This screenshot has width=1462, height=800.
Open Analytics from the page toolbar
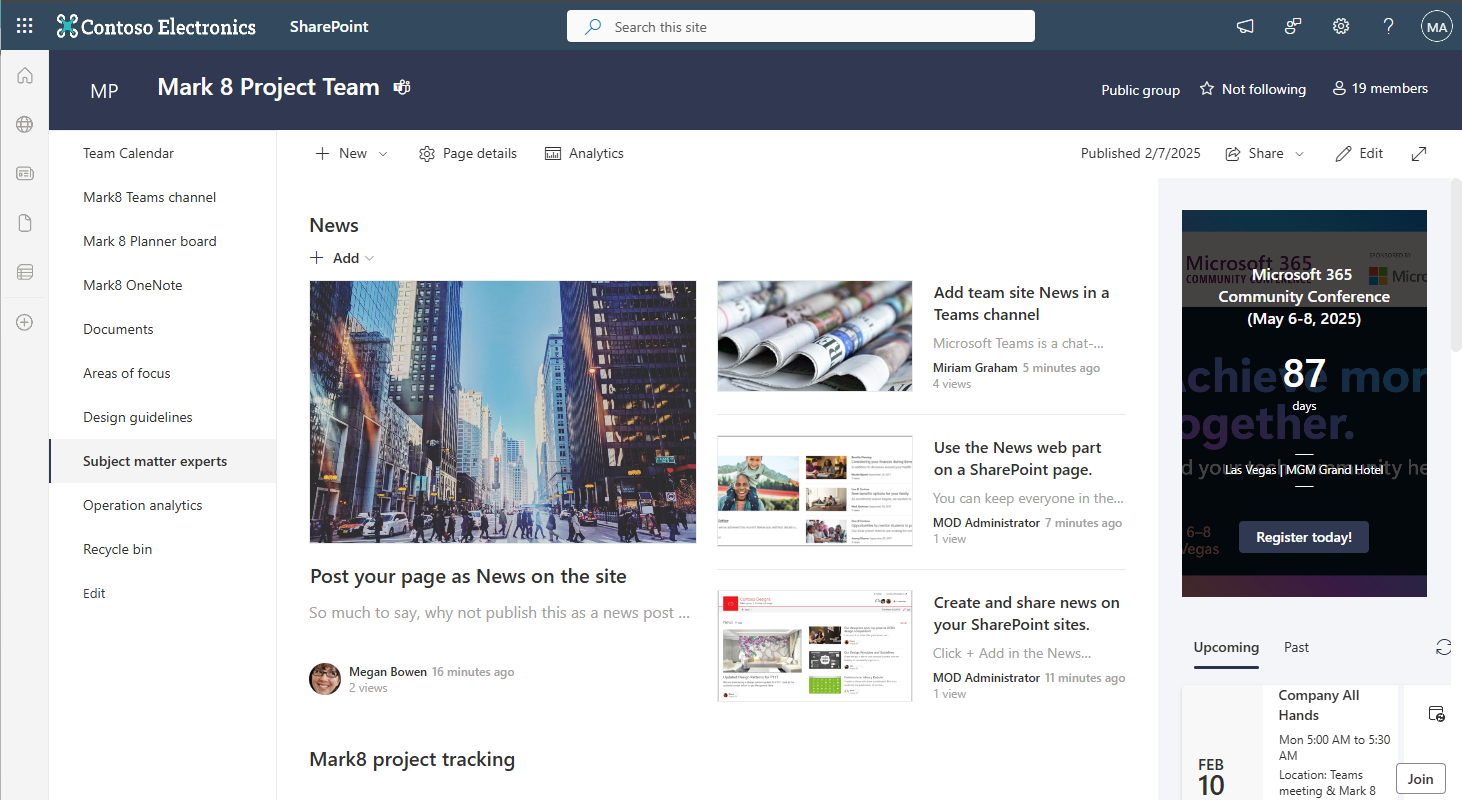[x=584, y=153]
